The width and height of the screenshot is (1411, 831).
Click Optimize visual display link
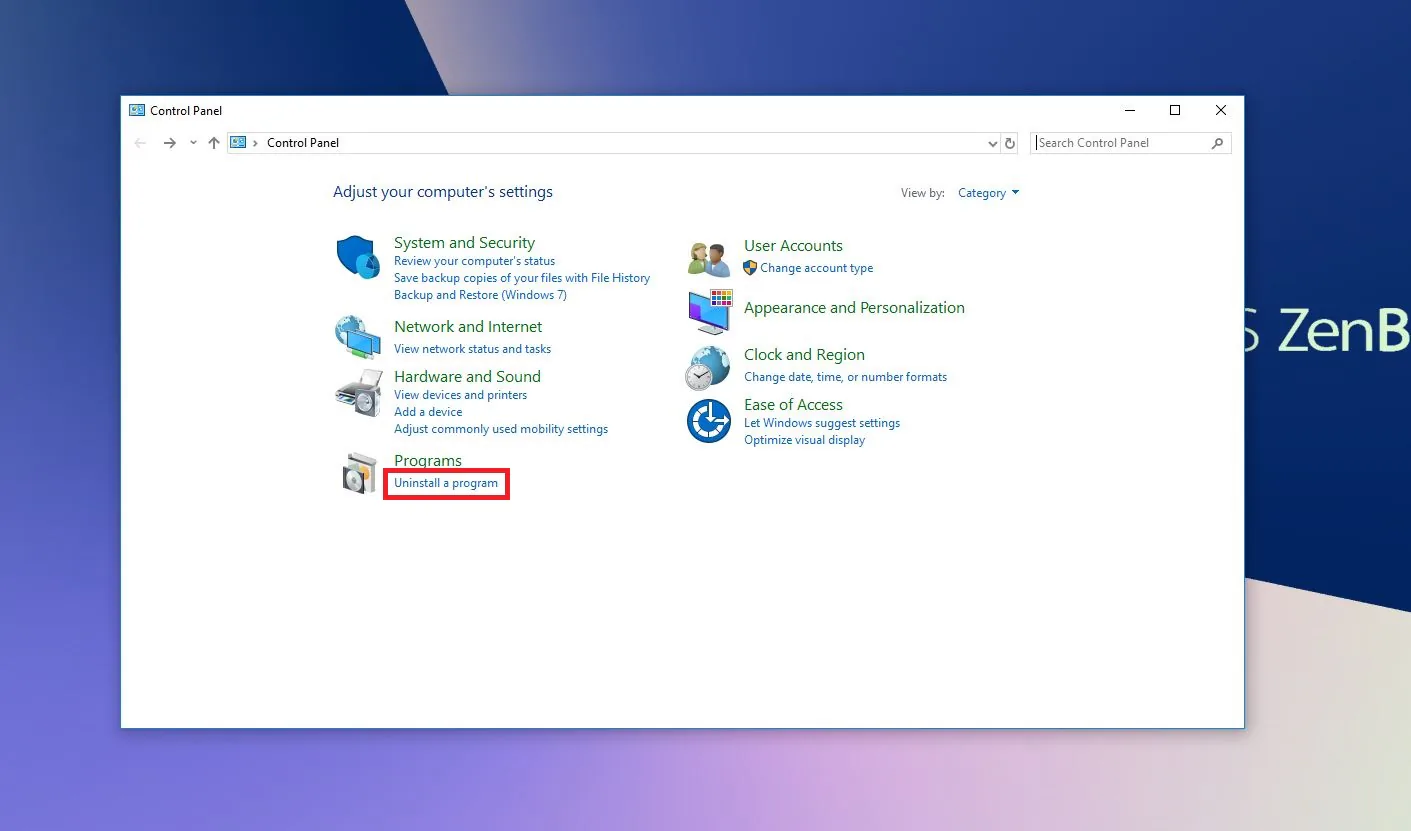pos(804,440)
